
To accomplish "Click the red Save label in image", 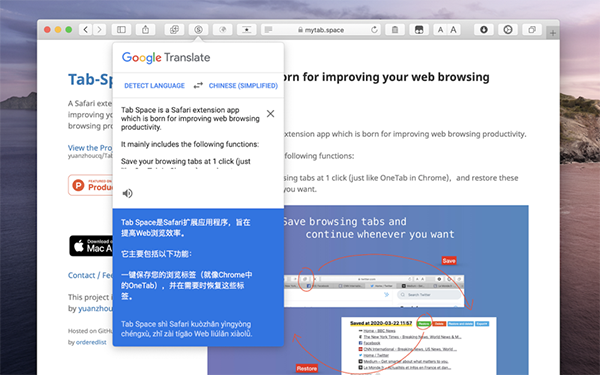I will click(x=449, y=261).
